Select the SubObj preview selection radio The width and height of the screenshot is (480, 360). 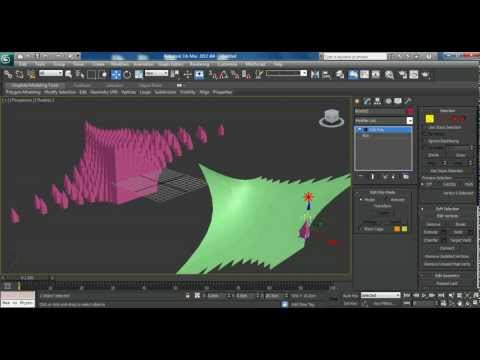[x=440, y=184]
